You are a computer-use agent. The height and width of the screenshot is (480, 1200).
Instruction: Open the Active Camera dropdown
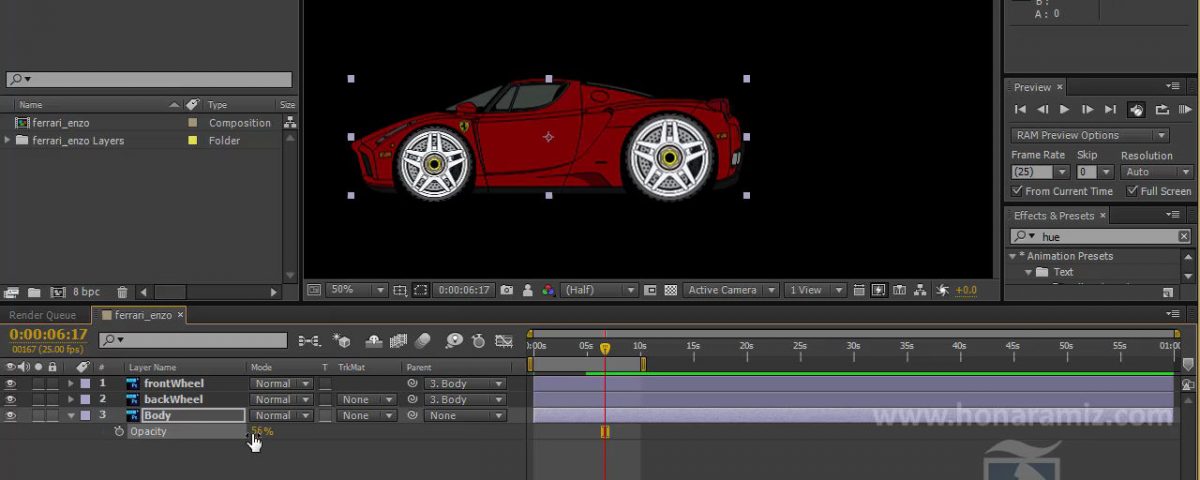tap(732, 290)
